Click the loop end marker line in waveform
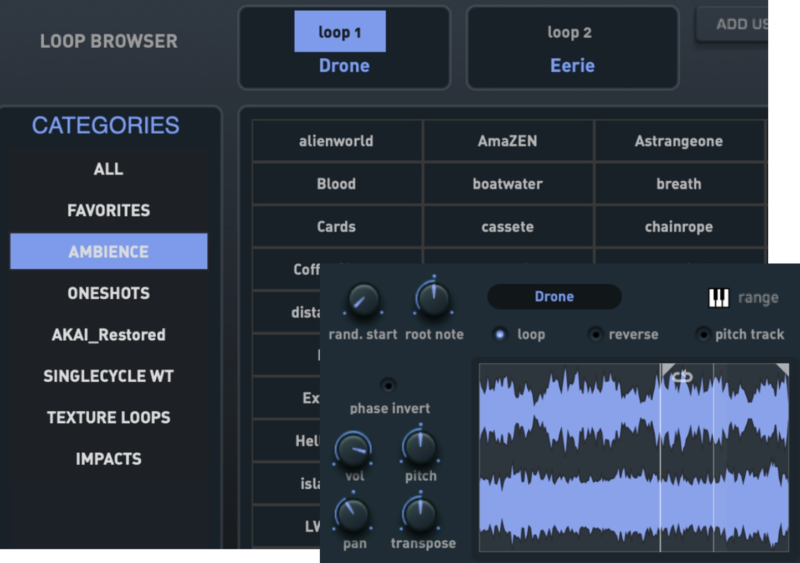Screen dimensions: 800x563 coord(713,458)
